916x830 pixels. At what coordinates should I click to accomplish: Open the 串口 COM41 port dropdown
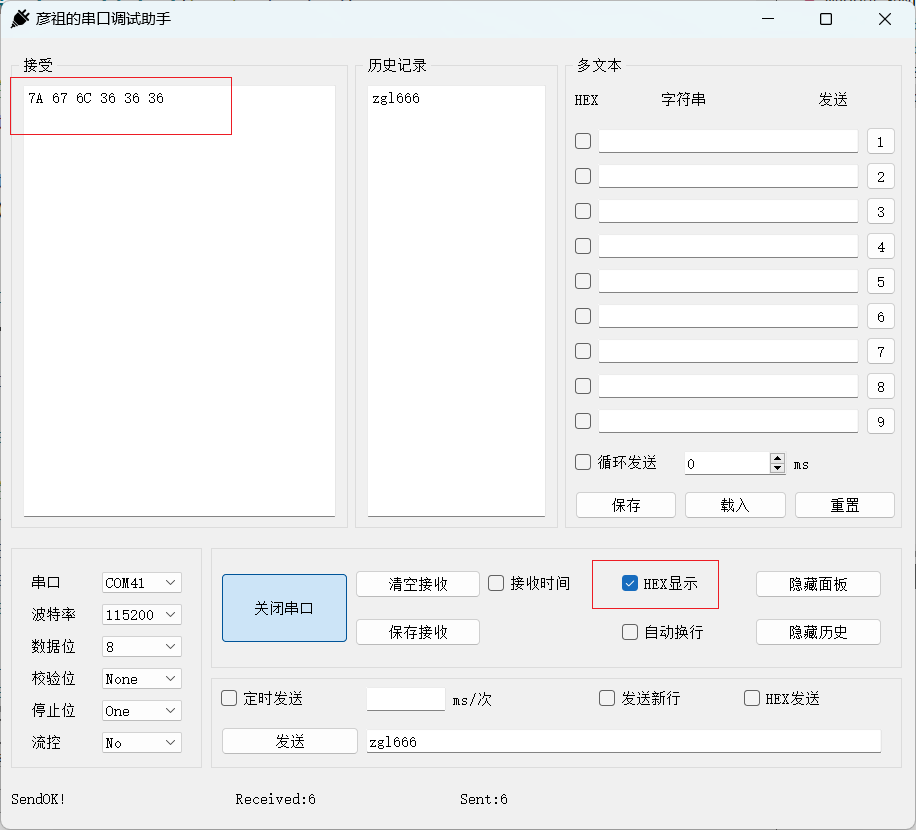click(x=141, y=583)
